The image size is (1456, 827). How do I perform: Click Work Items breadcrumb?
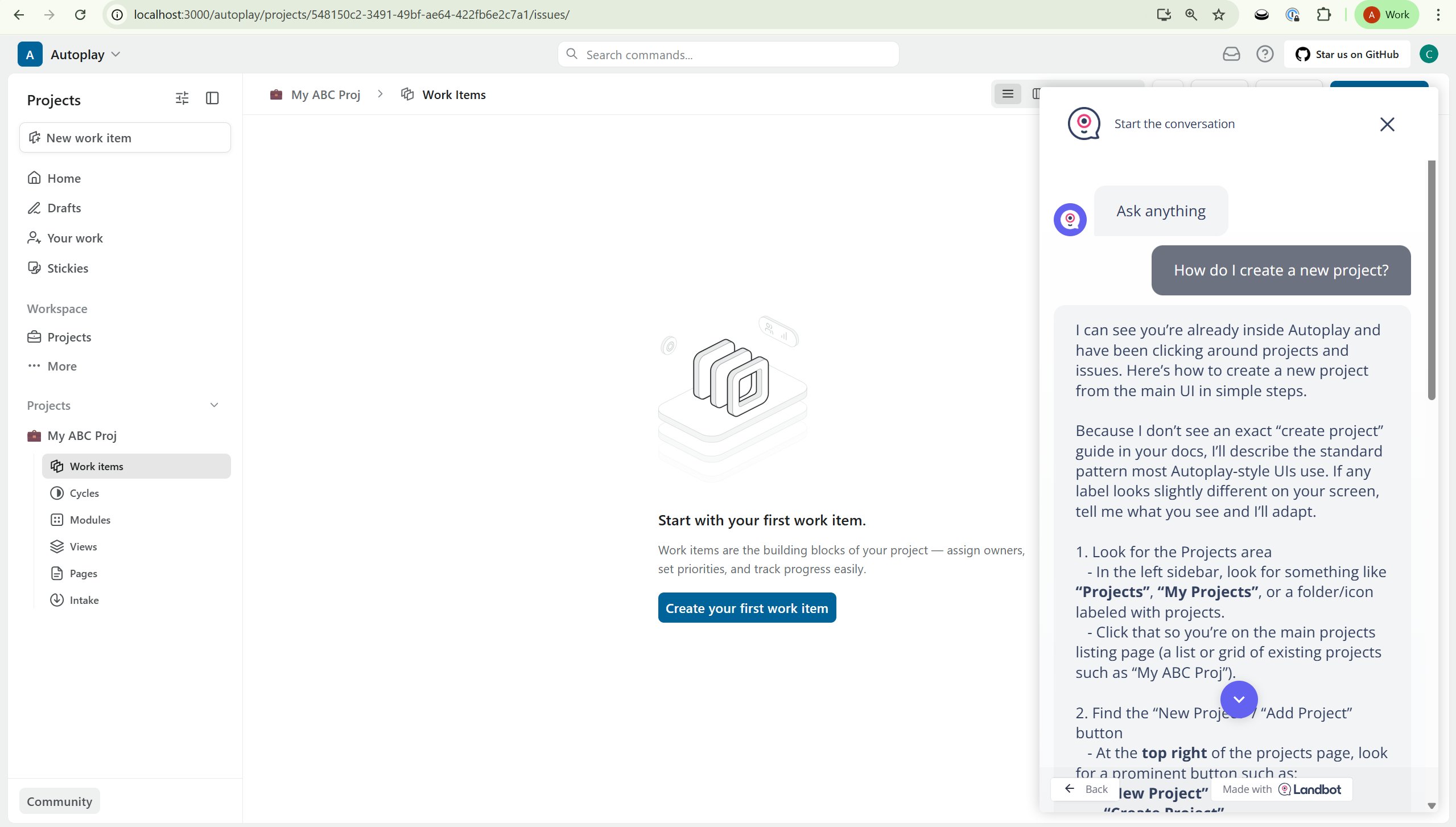tap(443, 94)
